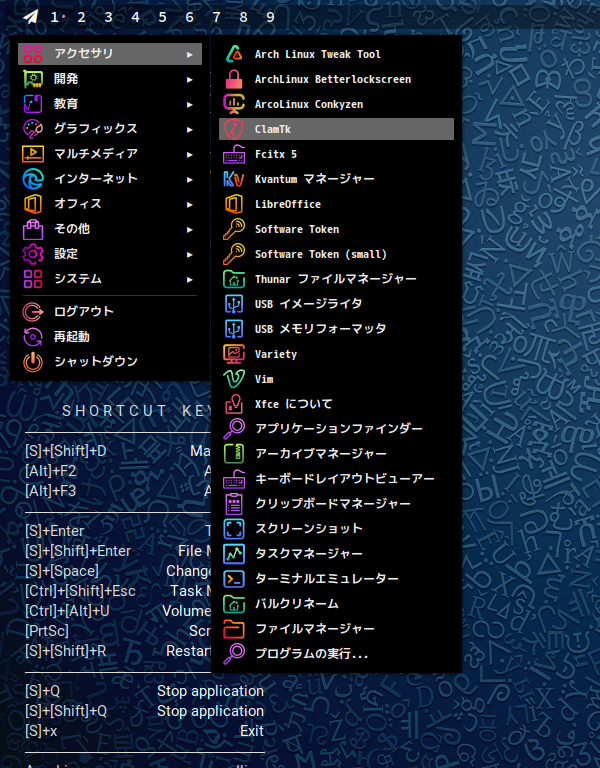The width and height of the screenshot is (600, 768).
Task: Click the USB イメージライタ icon
Action: 234,304
